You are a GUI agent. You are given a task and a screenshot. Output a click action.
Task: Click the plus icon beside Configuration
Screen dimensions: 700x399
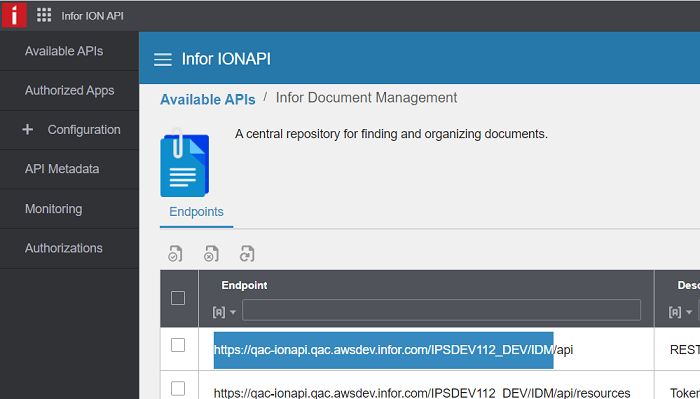coord(28,129)
